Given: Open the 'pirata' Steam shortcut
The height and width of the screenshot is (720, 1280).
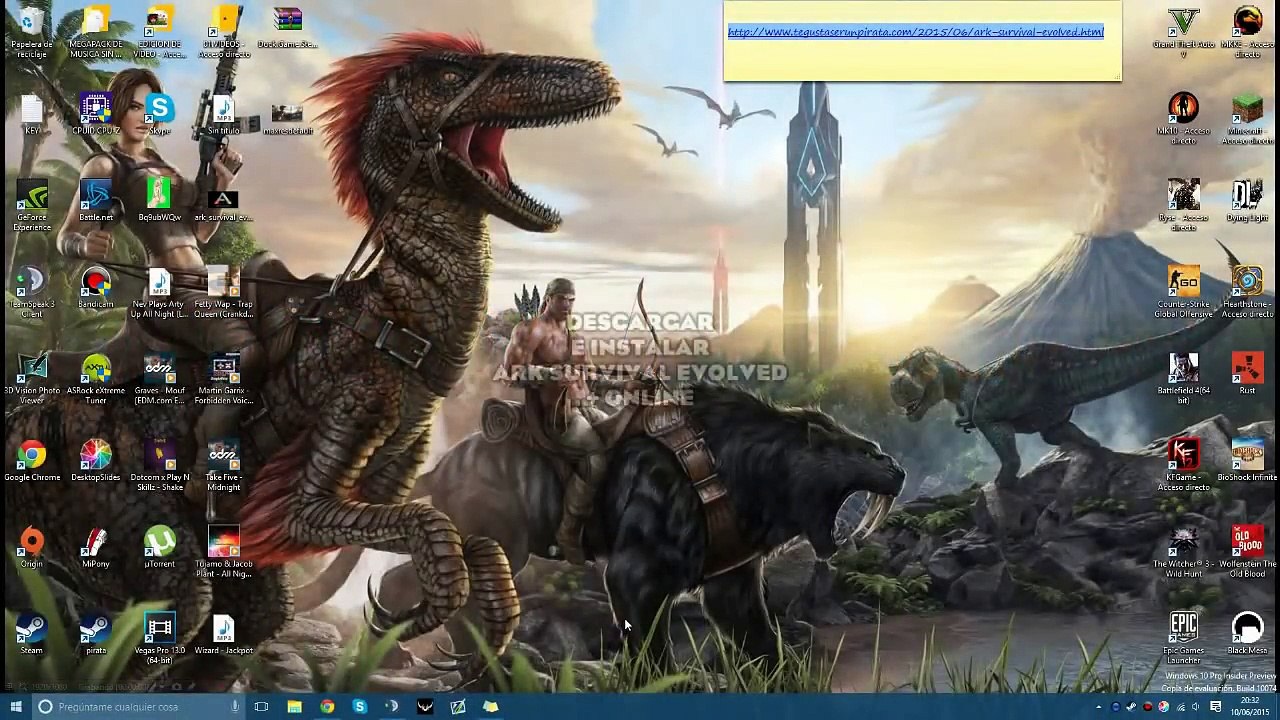Looking at the screenshot, I should [96, 635].
